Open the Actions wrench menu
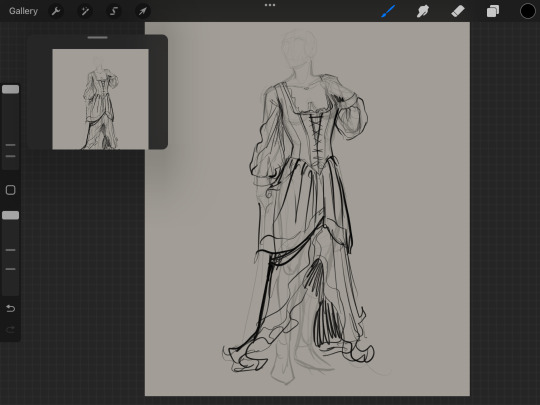 coord(56,11)
